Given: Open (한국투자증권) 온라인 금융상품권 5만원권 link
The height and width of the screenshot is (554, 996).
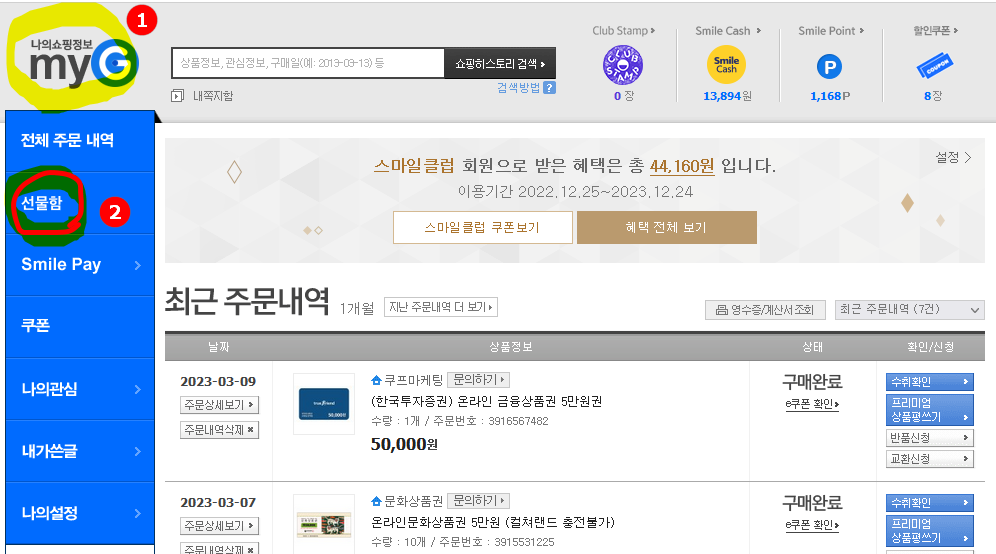Looking at the screenshot, I should pyautogui.click(x=486, y=402).
